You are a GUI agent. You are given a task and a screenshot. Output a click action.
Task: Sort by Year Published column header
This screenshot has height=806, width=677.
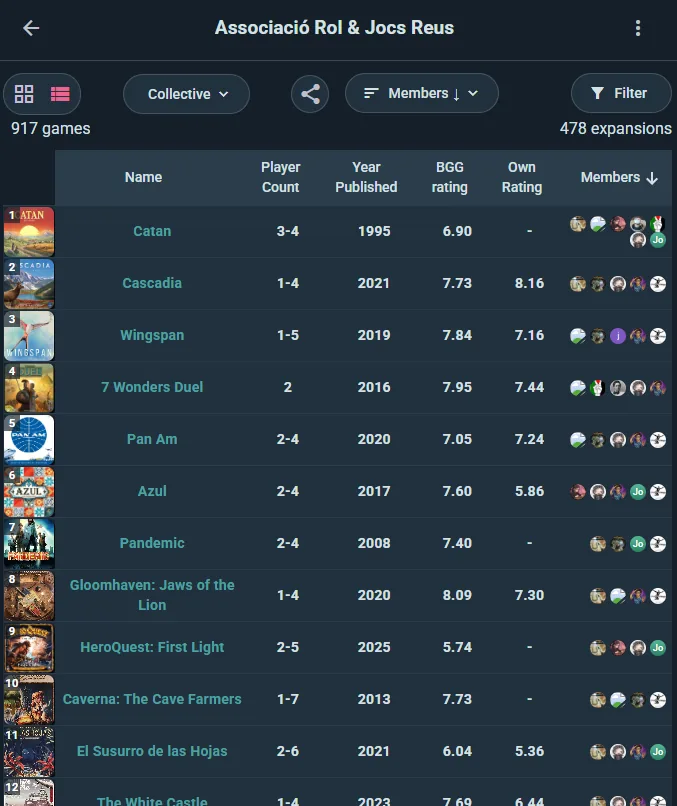(367, 177)
